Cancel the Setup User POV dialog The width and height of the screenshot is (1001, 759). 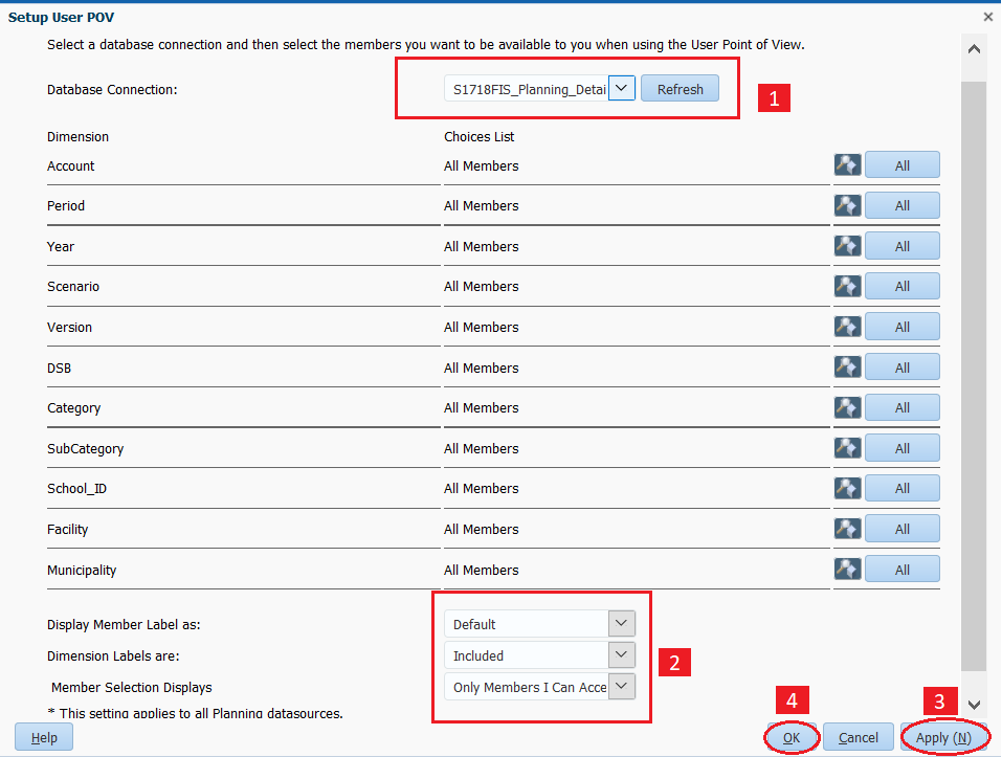pos(858,738)
